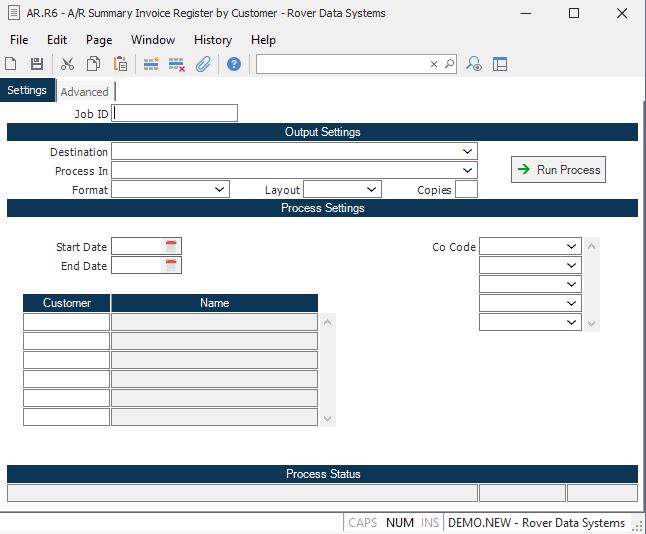Expand the Process In dropdown
This screenshot has width=646, height=534.
[468, 171]
